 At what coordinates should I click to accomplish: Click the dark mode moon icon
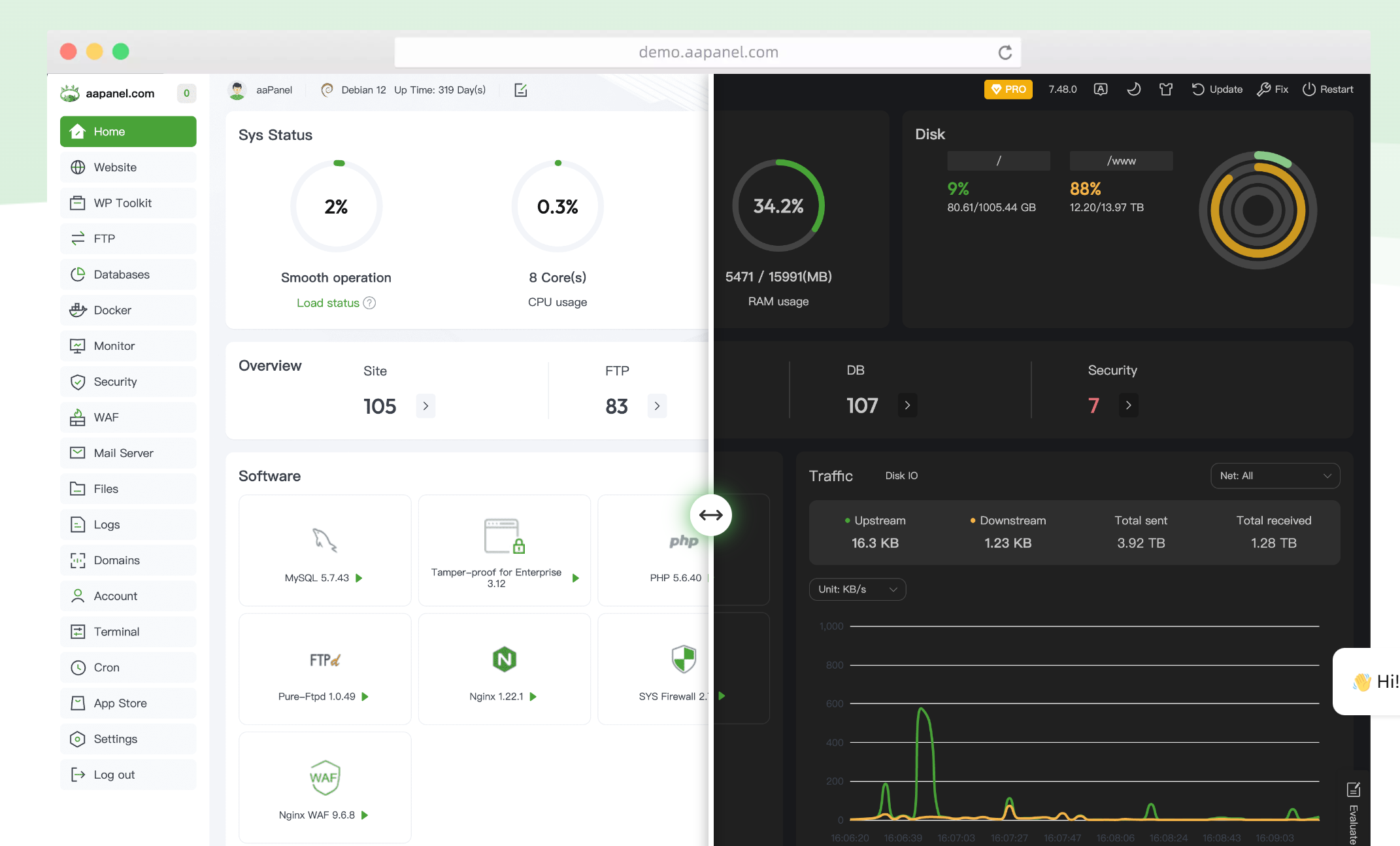(x=1133, y=90)
